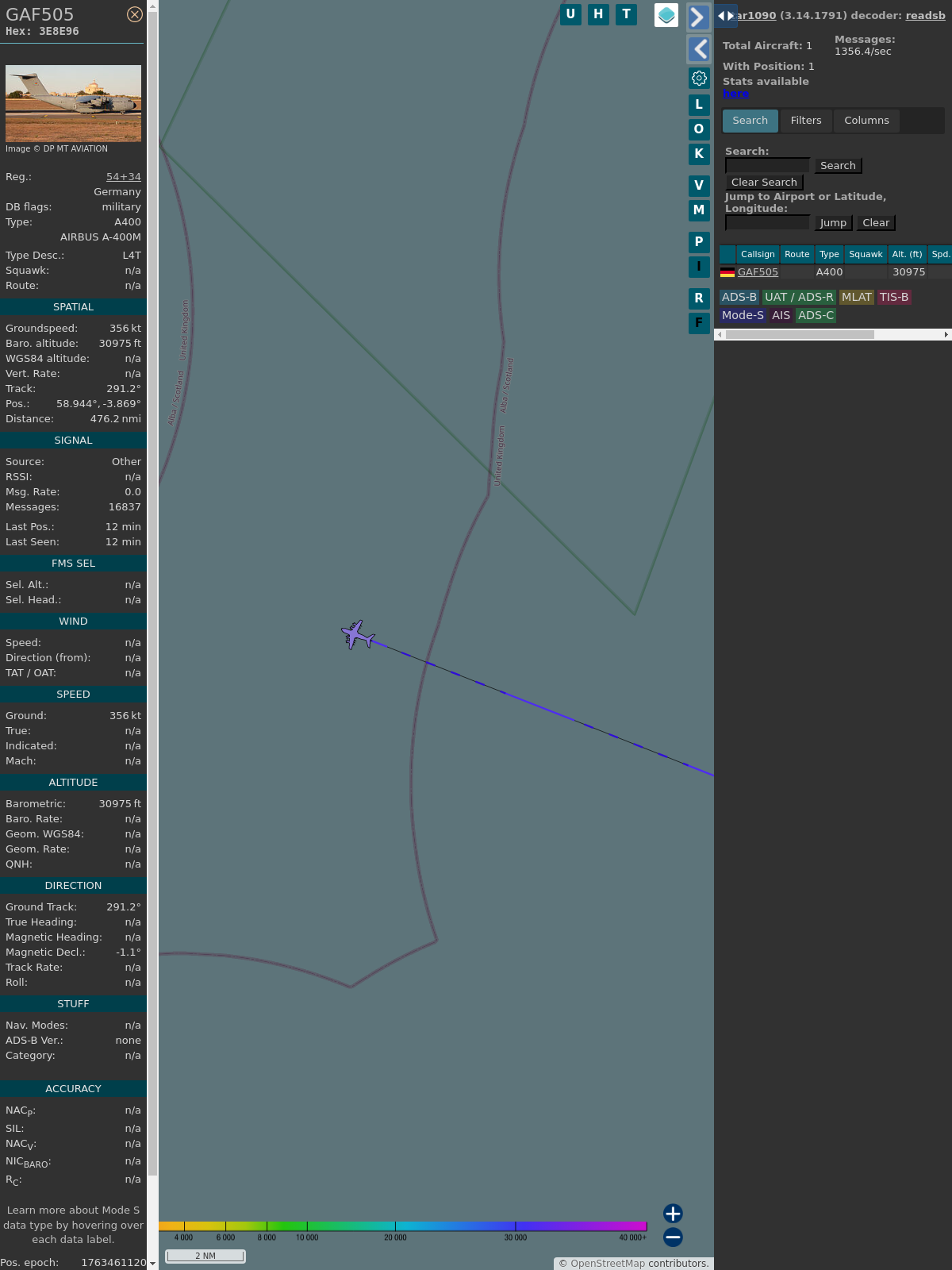952x1270 pixels.
Task: Toggle the K map button
Action: coord(699,154)
